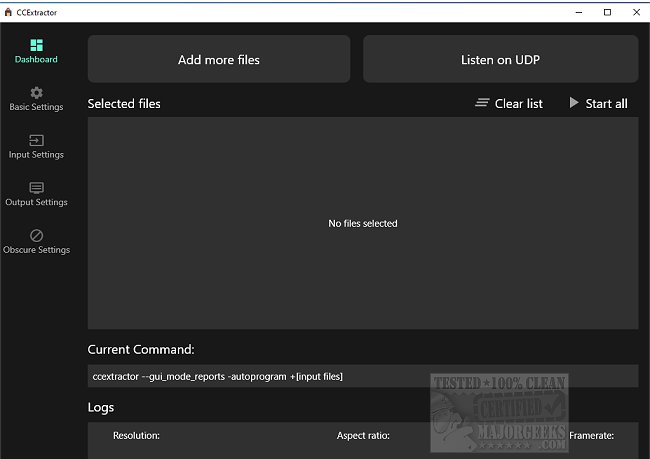The image size is (650, 459).
Task: Click the Add more files button
Action: 219,59
